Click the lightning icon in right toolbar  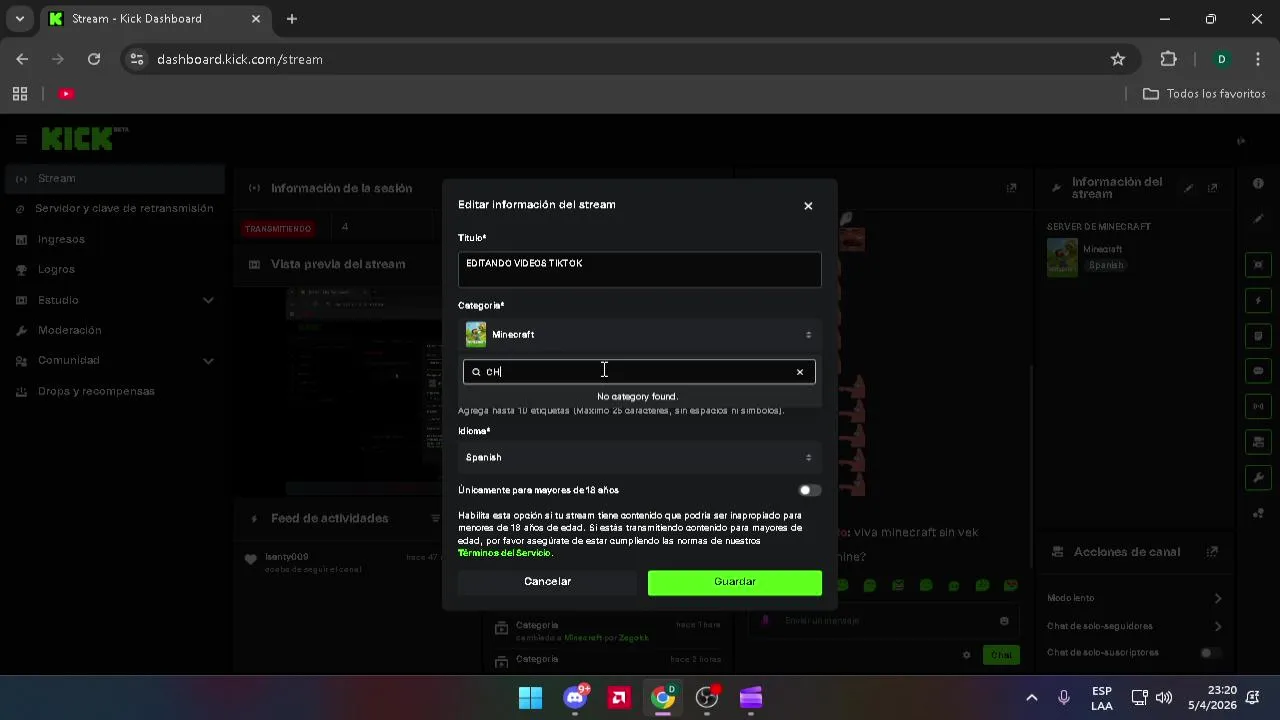point(1258,300)
